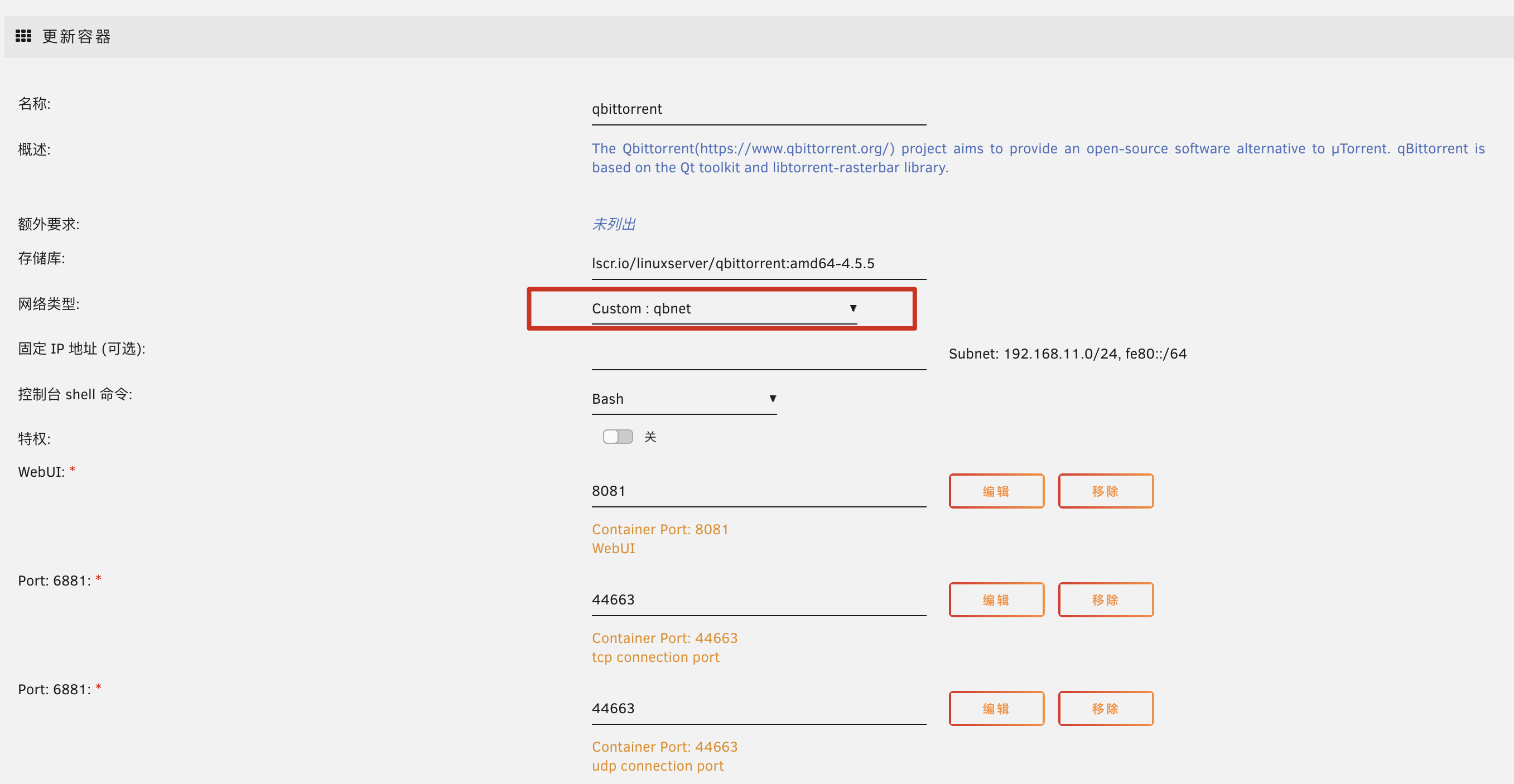Click the grid icon beside 更新容器
The height and width of the screenshot is (784, 1514).
pos(23,36)
